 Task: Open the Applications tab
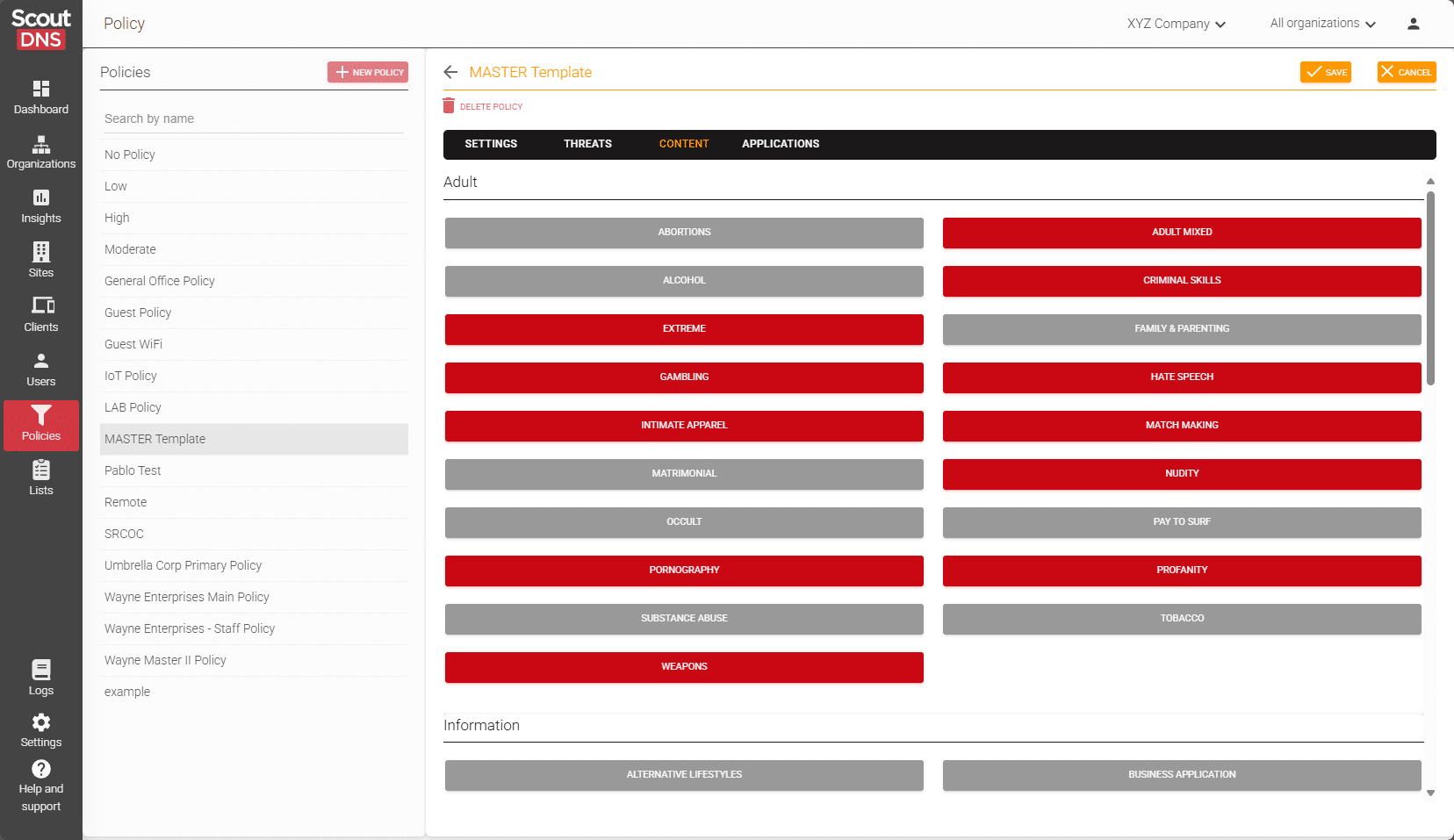pyautogui.click(x=780, y=144)
